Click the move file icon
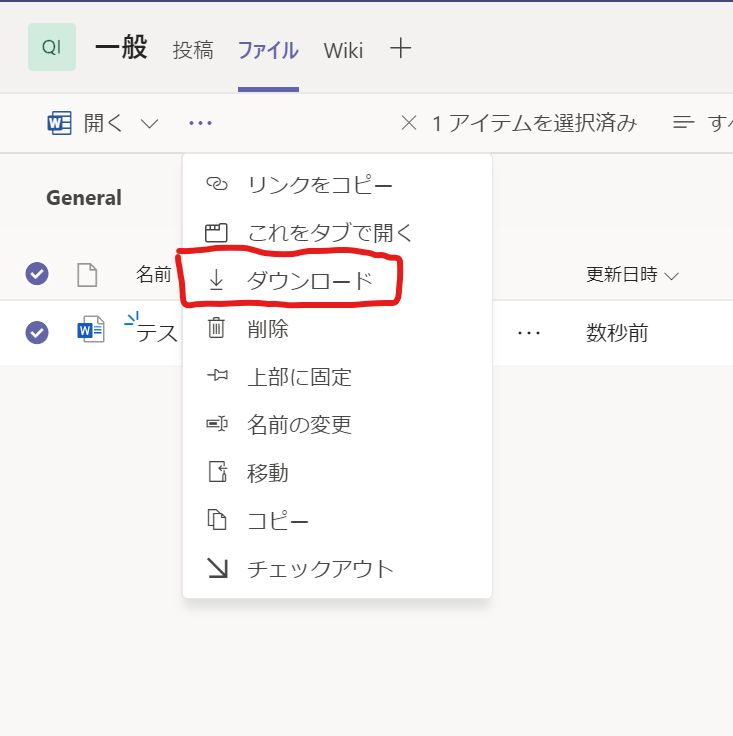This screenshot has width=733, height=736. coord(218,472)
